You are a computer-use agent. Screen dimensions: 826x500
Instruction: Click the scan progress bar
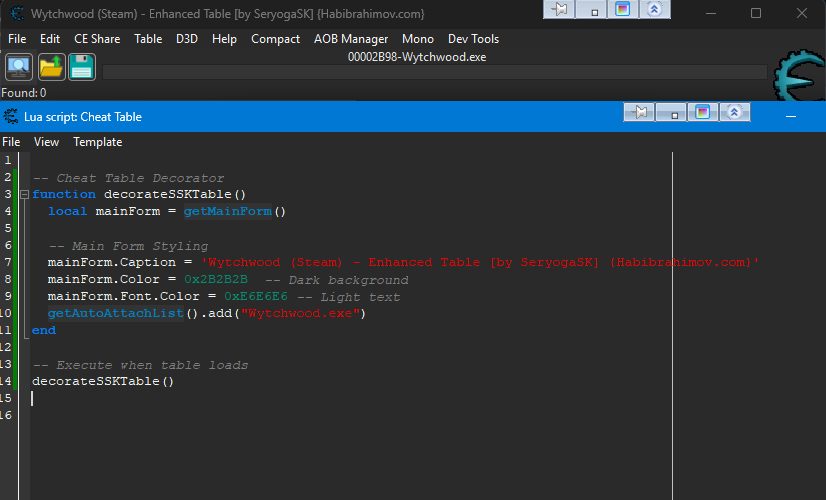pyautogui.click(x=435, y=72)
